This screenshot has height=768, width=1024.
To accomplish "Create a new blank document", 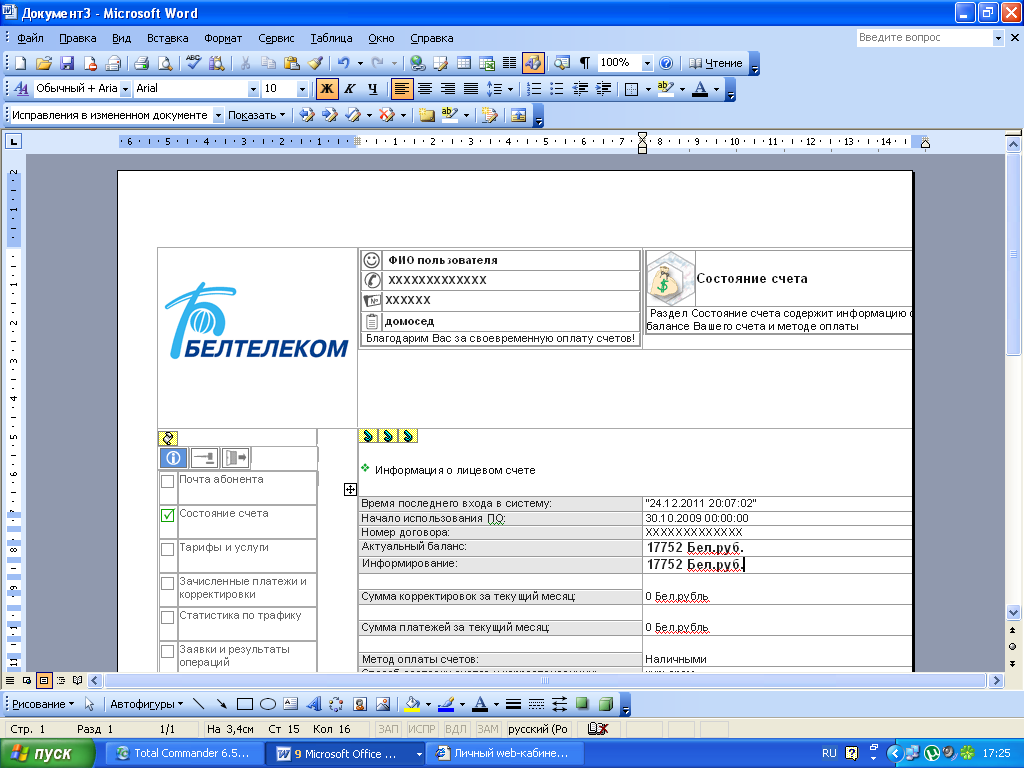I will [21, 63].
